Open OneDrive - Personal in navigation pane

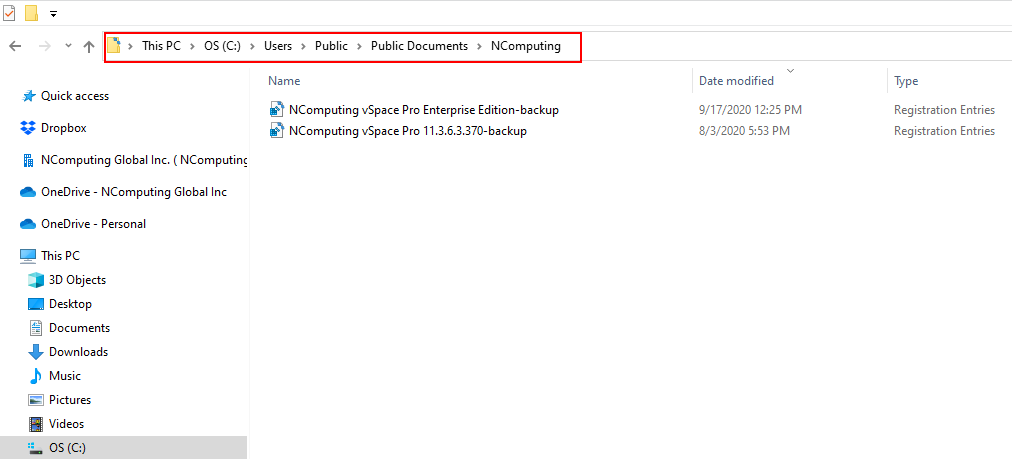94,224
